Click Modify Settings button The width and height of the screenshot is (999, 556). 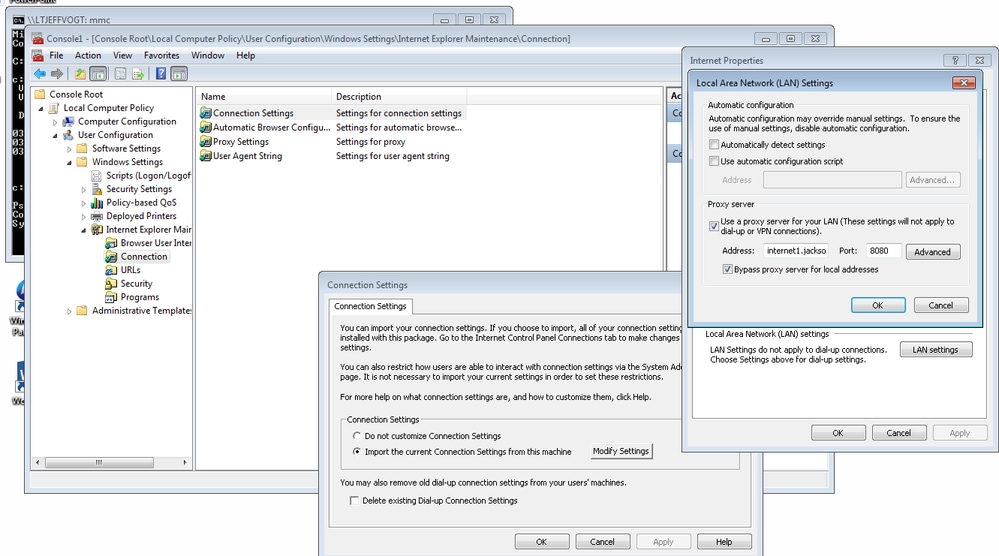621,451
